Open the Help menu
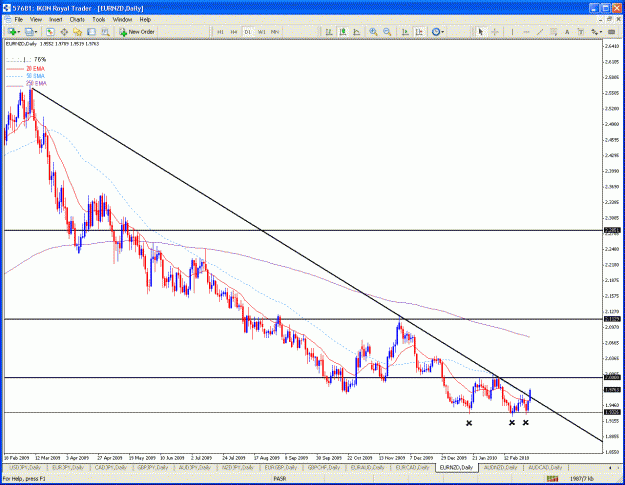This screenshot has width=625, height=485. tap(145, 19)
